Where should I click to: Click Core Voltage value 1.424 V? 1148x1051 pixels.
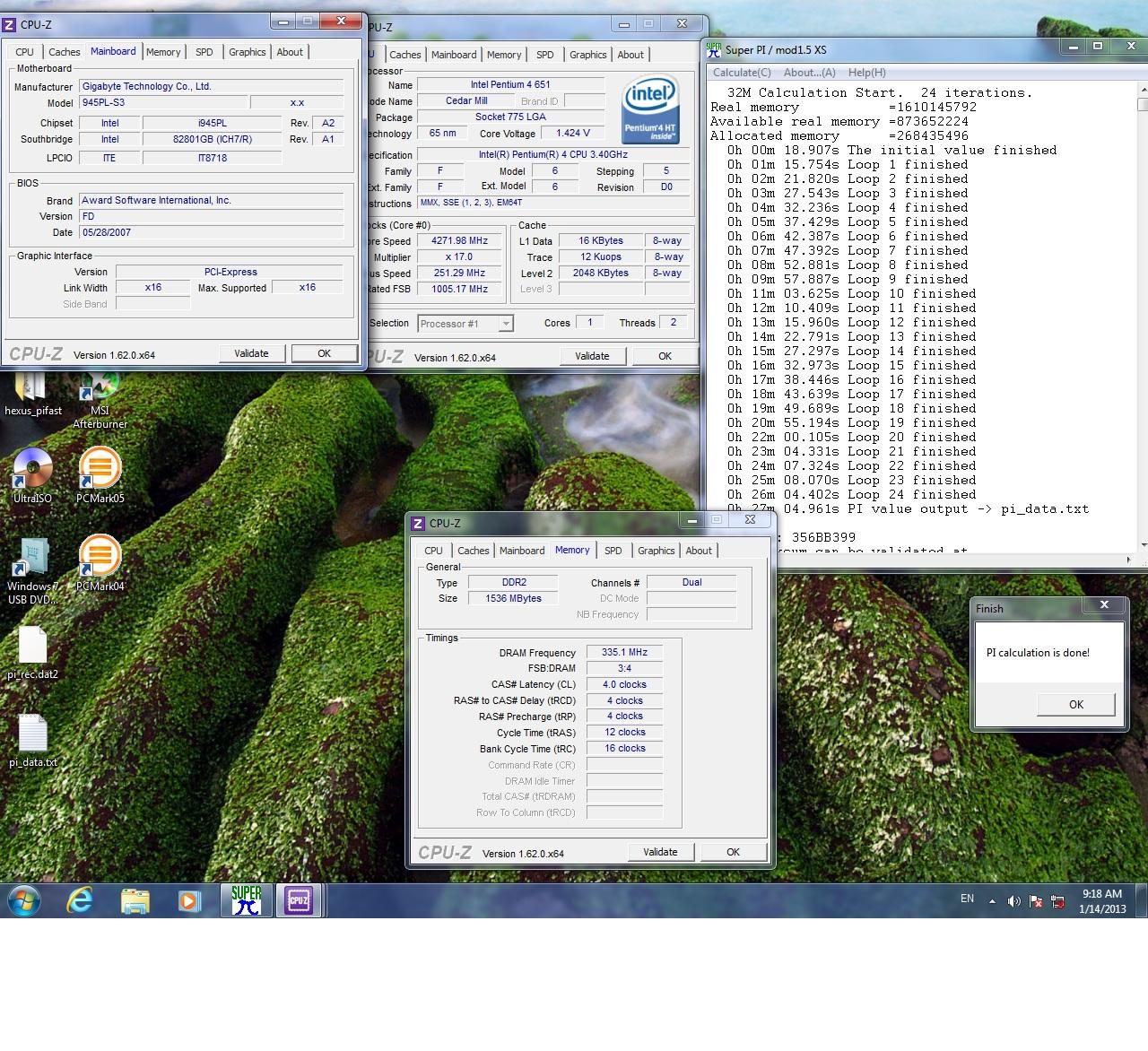coord(573,133)
